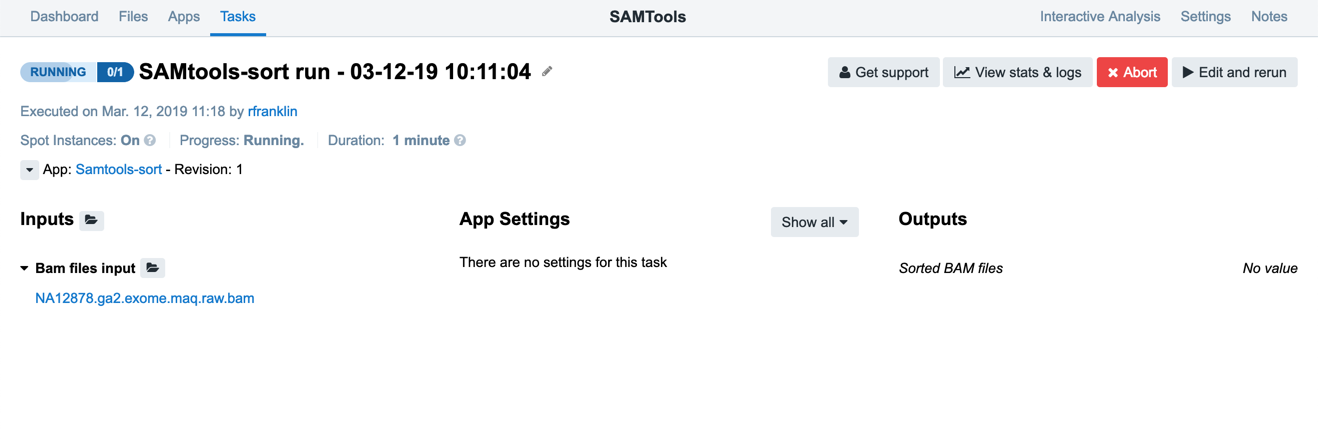
Task: Click the 0/1 progress counter badge
Action: pyautogui.click(x=115, y=72)
